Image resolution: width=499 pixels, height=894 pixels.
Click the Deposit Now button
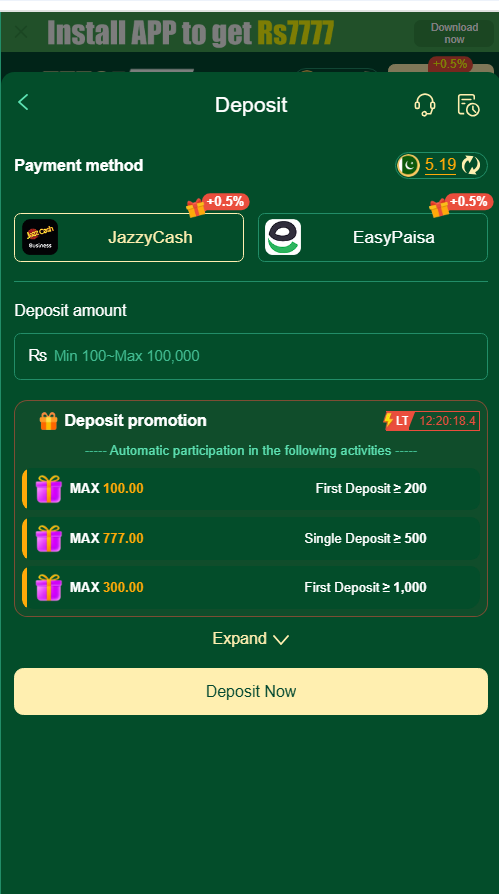251,692
